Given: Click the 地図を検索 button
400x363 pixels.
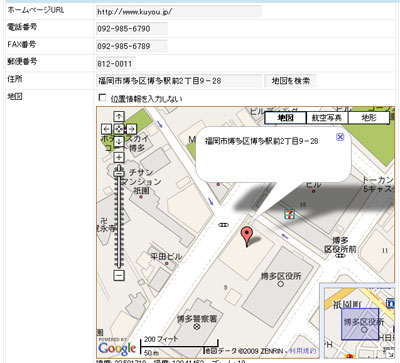Looking at the screenshot, I should pos(290,81).
